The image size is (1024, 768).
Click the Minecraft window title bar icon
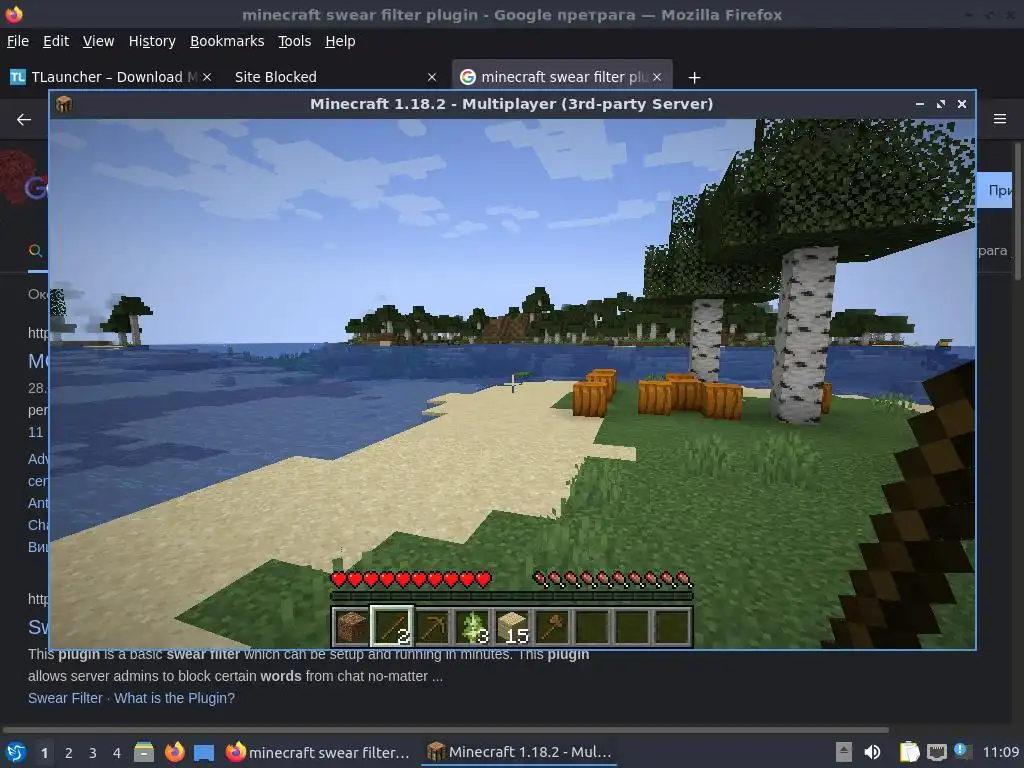(x=64, y=104)
